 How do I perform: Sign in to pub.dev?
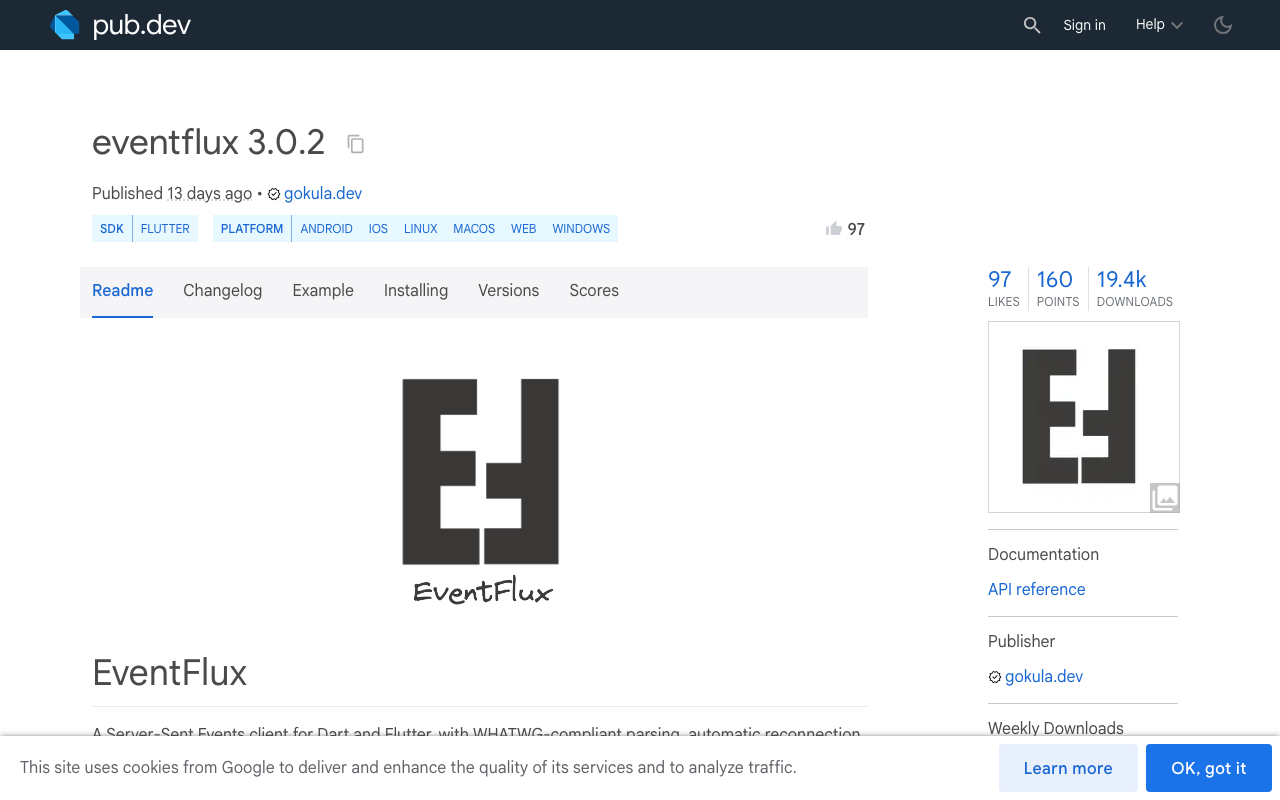(x=1084, y=25)
